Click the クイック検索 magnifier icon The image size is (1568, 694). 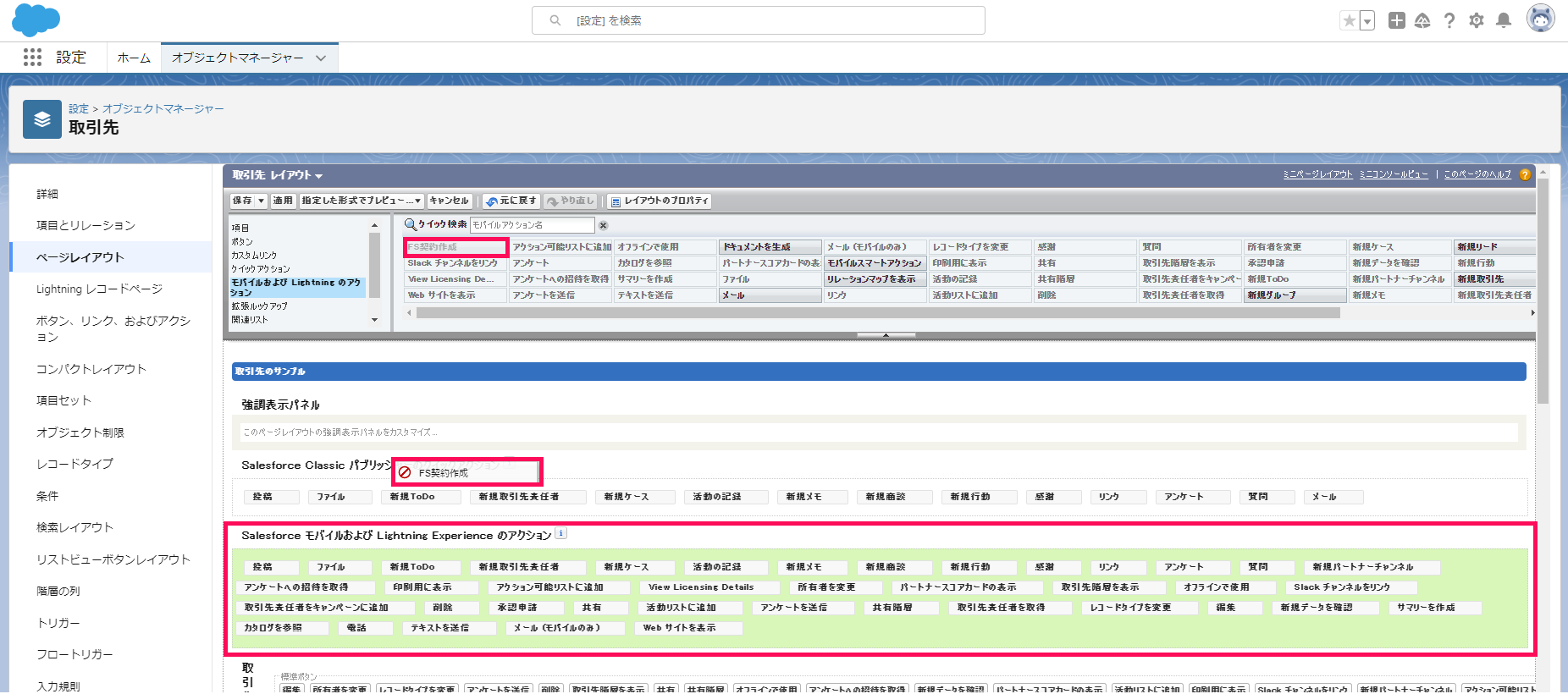point(410,224)
